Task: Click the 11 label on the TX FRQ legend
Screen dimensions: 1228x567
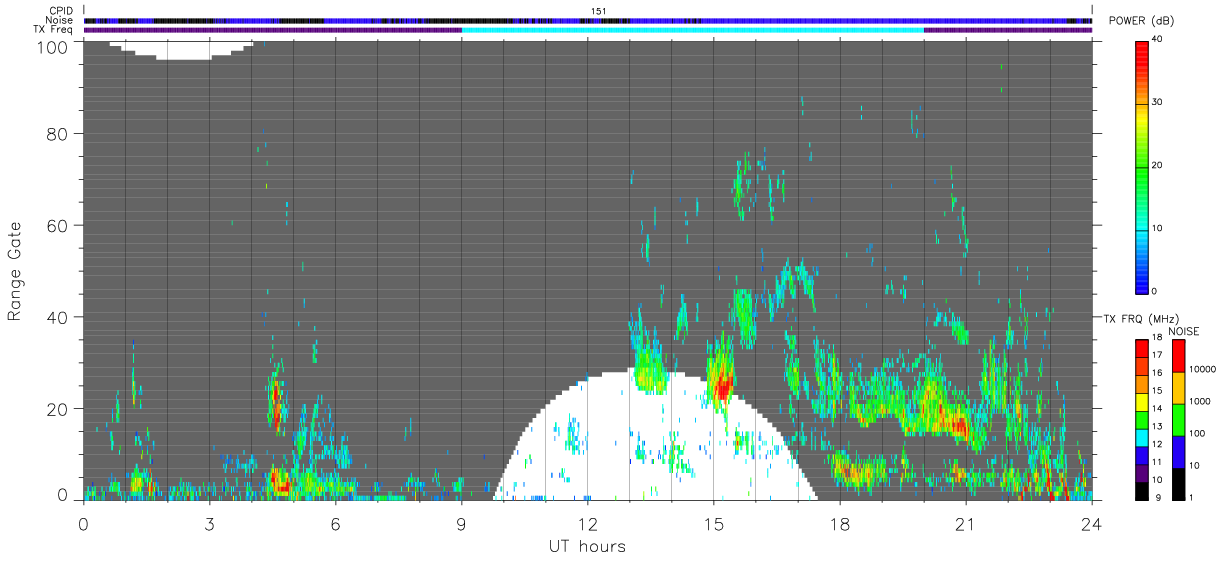Action: [x=1155, y=462]
